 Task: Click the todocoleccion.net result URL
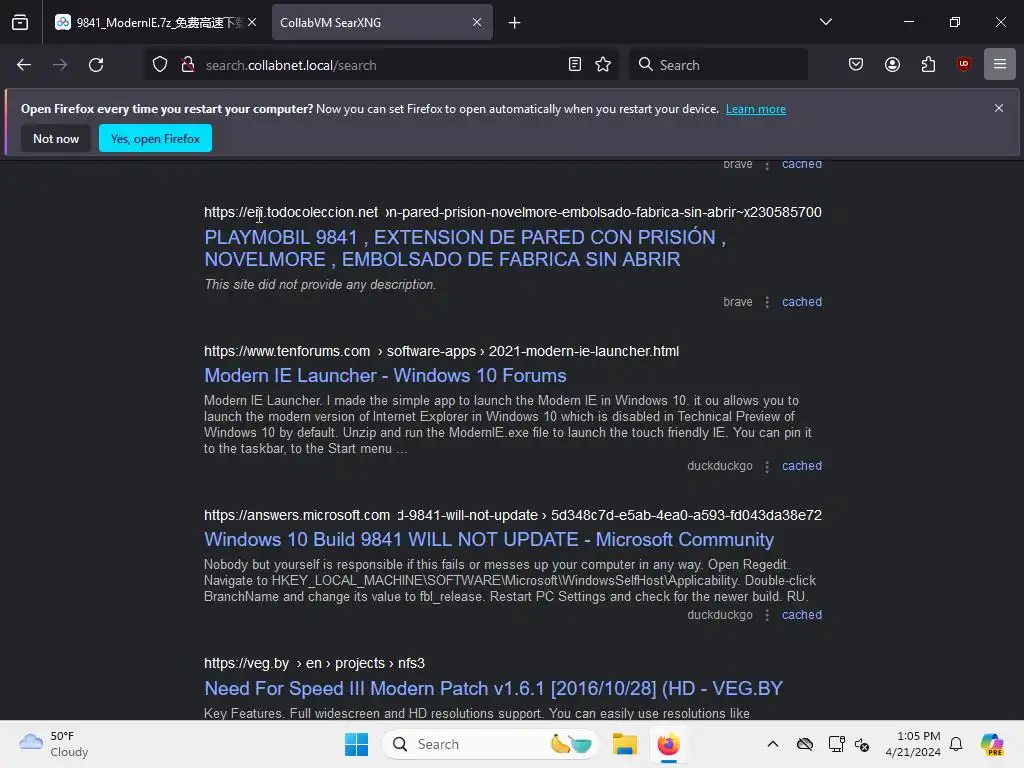[x=513, y=212]
